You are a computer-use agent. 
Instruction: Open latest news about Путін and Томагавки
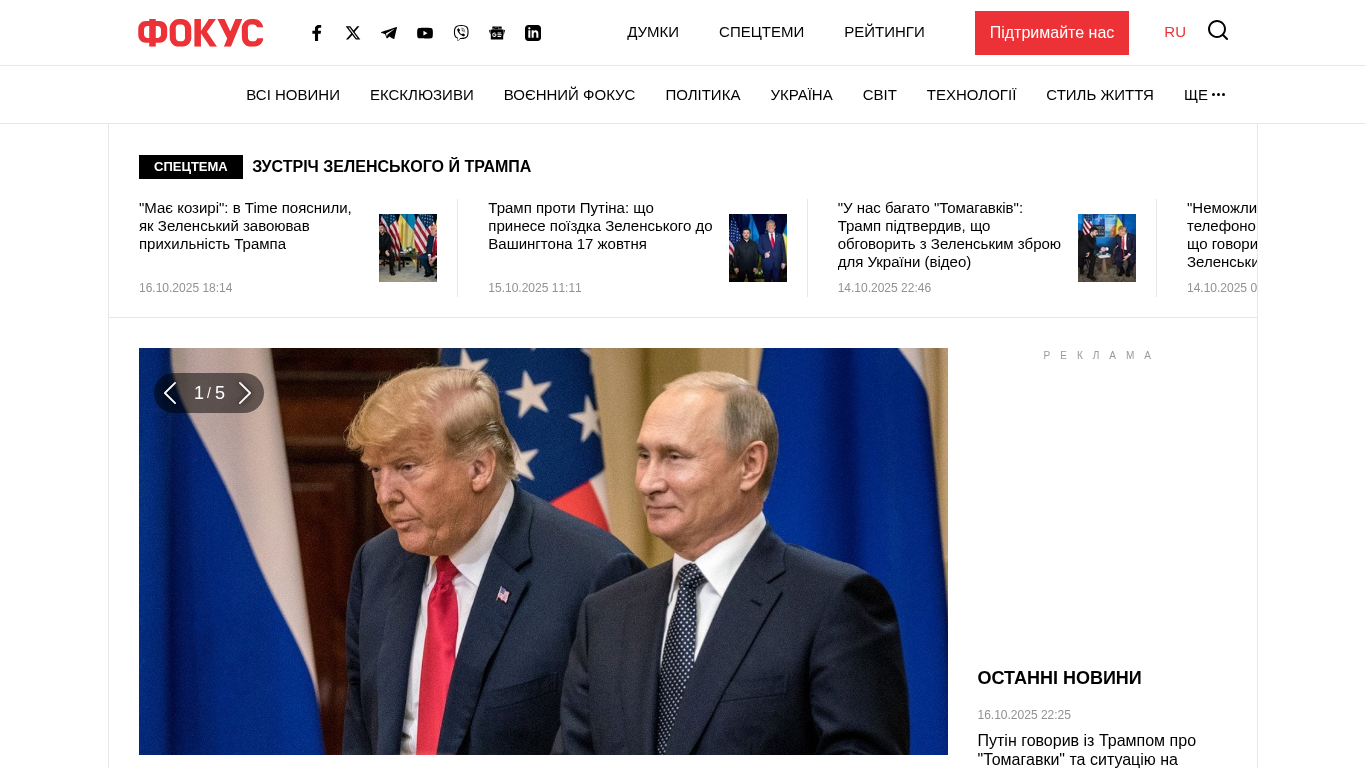(x=1087, y=750)
